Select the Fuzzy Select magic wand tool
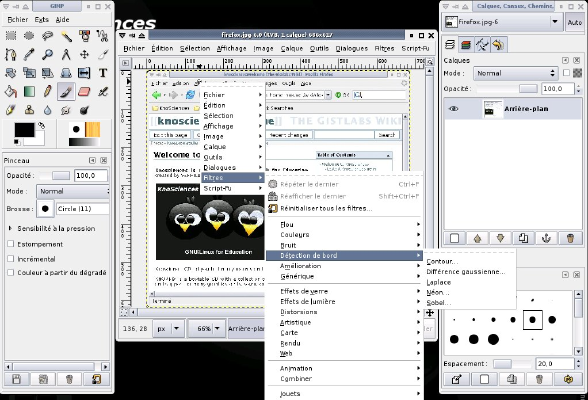Viewport: 588px width, 400px height. point(66,36)
